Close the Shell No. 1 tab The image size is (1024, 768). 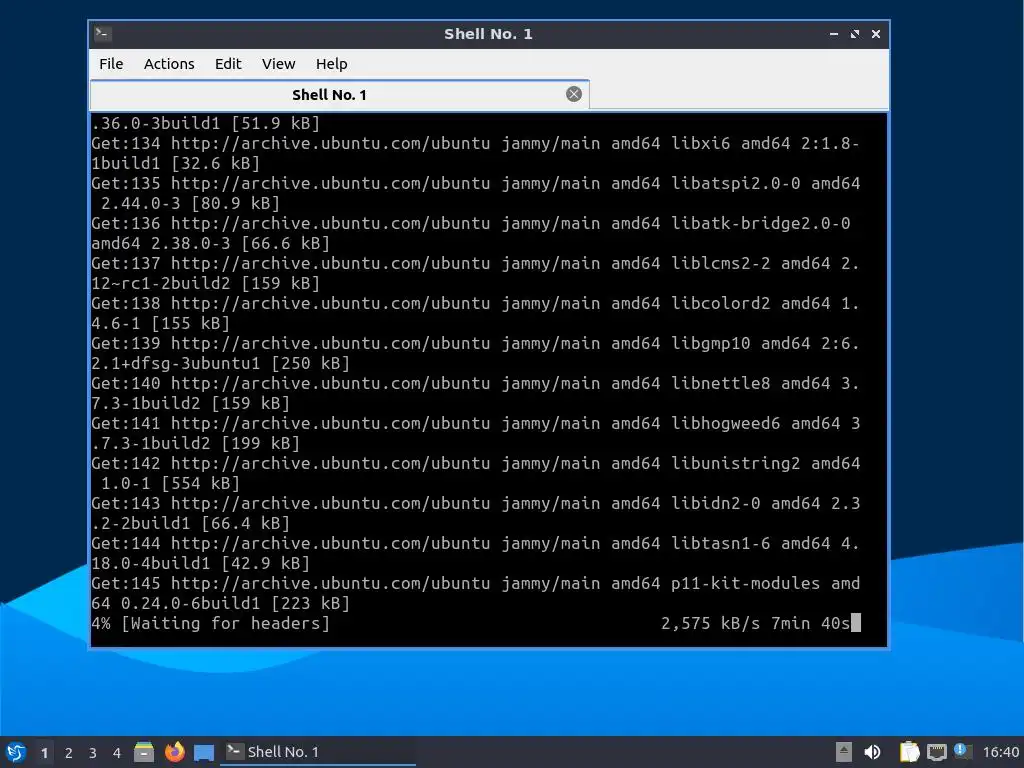(573, 94)
